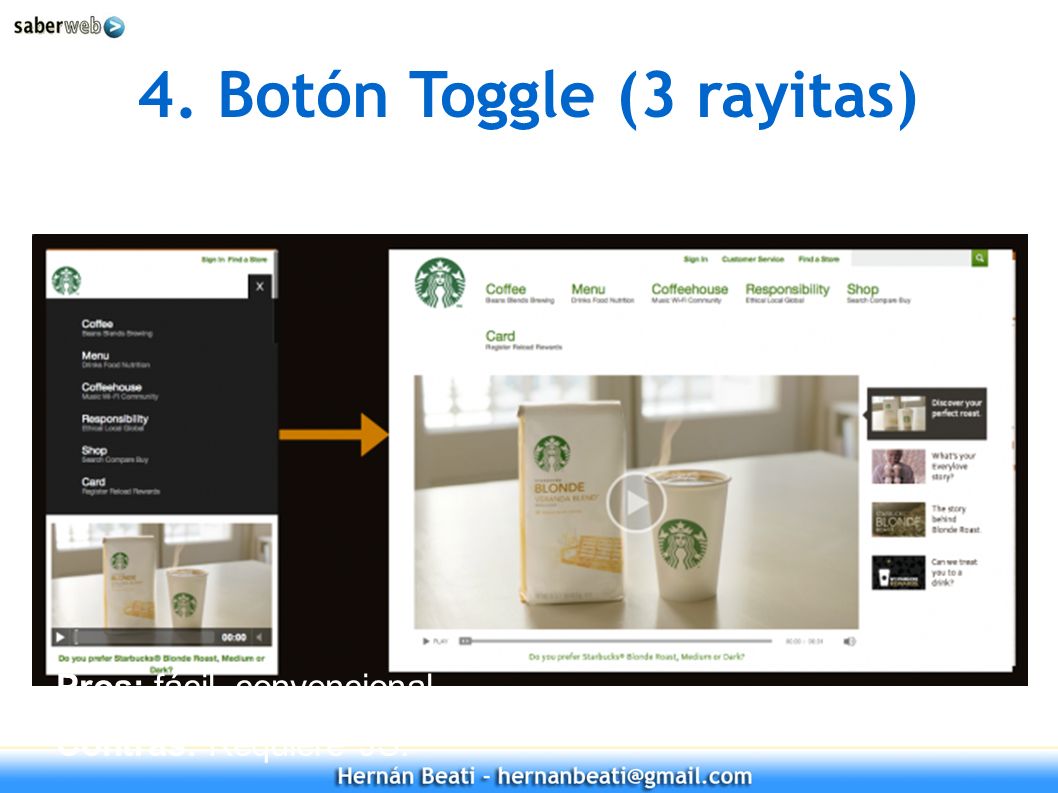Click the Coffeehouse item in the desktop navigation

click(x=690, y=294)
